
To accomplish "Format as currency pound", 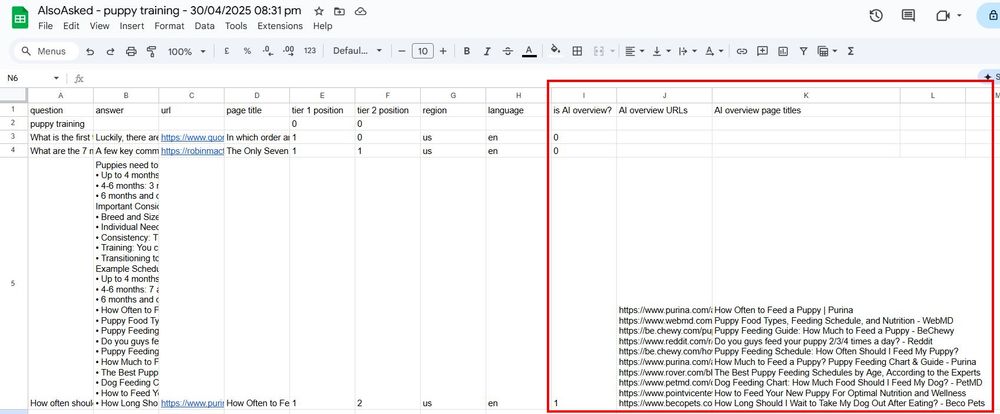I will coord(226,51).
